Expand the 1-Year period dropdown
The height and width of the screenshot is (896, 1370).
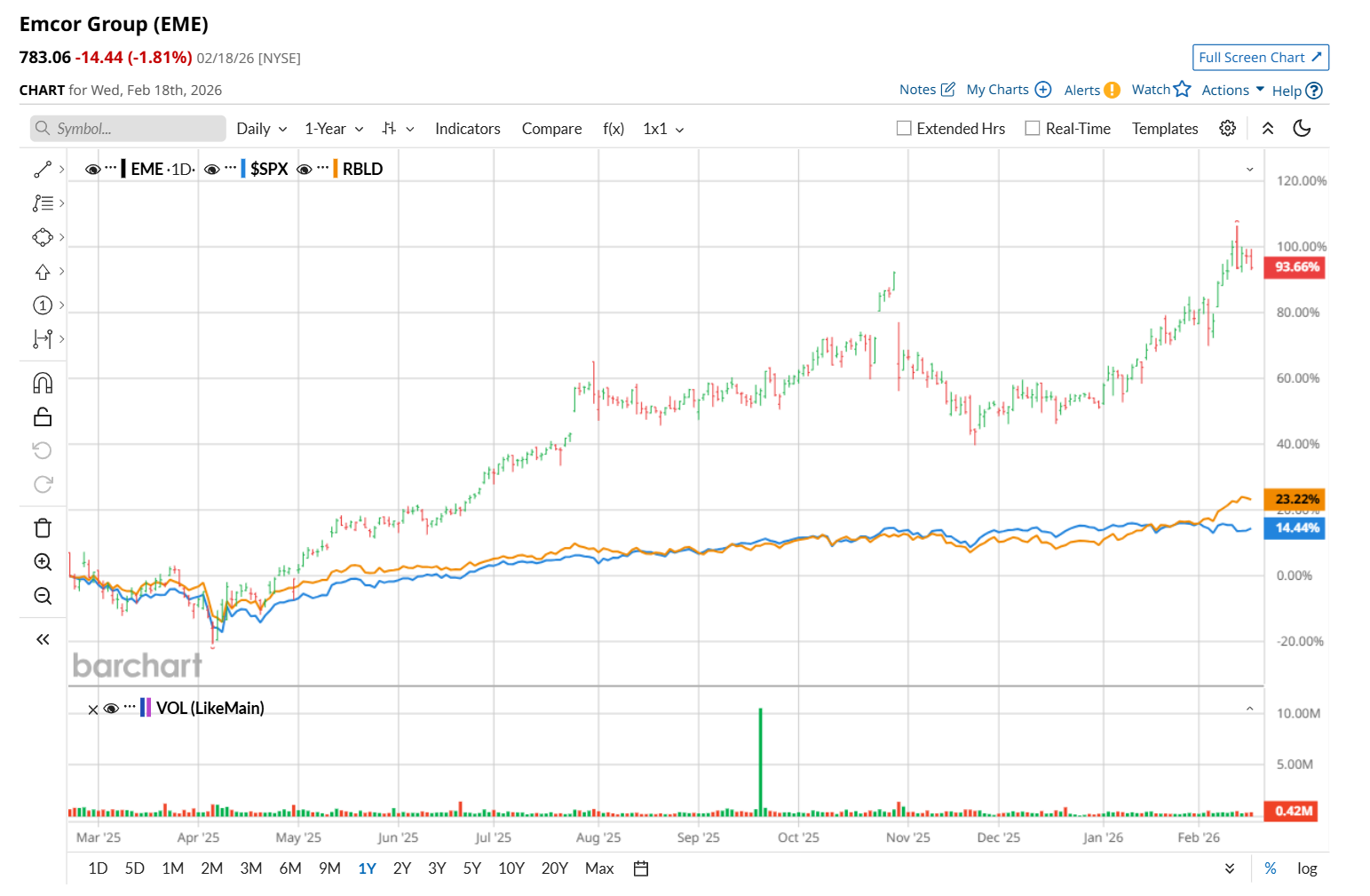tap(334, 129)
